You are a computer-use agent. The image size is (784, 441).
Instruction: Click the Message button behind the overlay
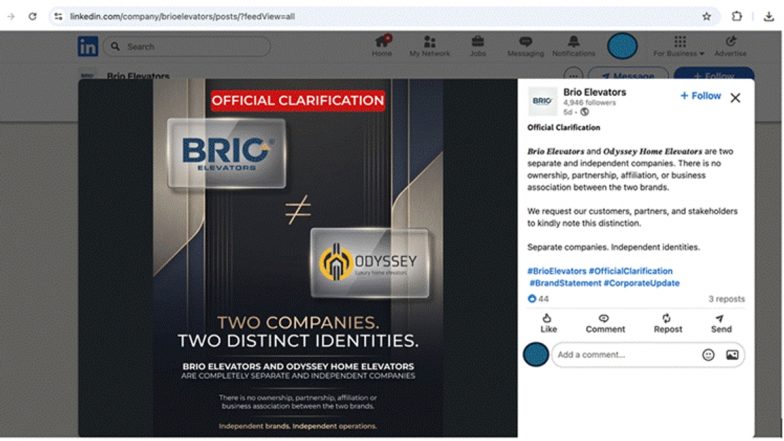coord(628,75)
